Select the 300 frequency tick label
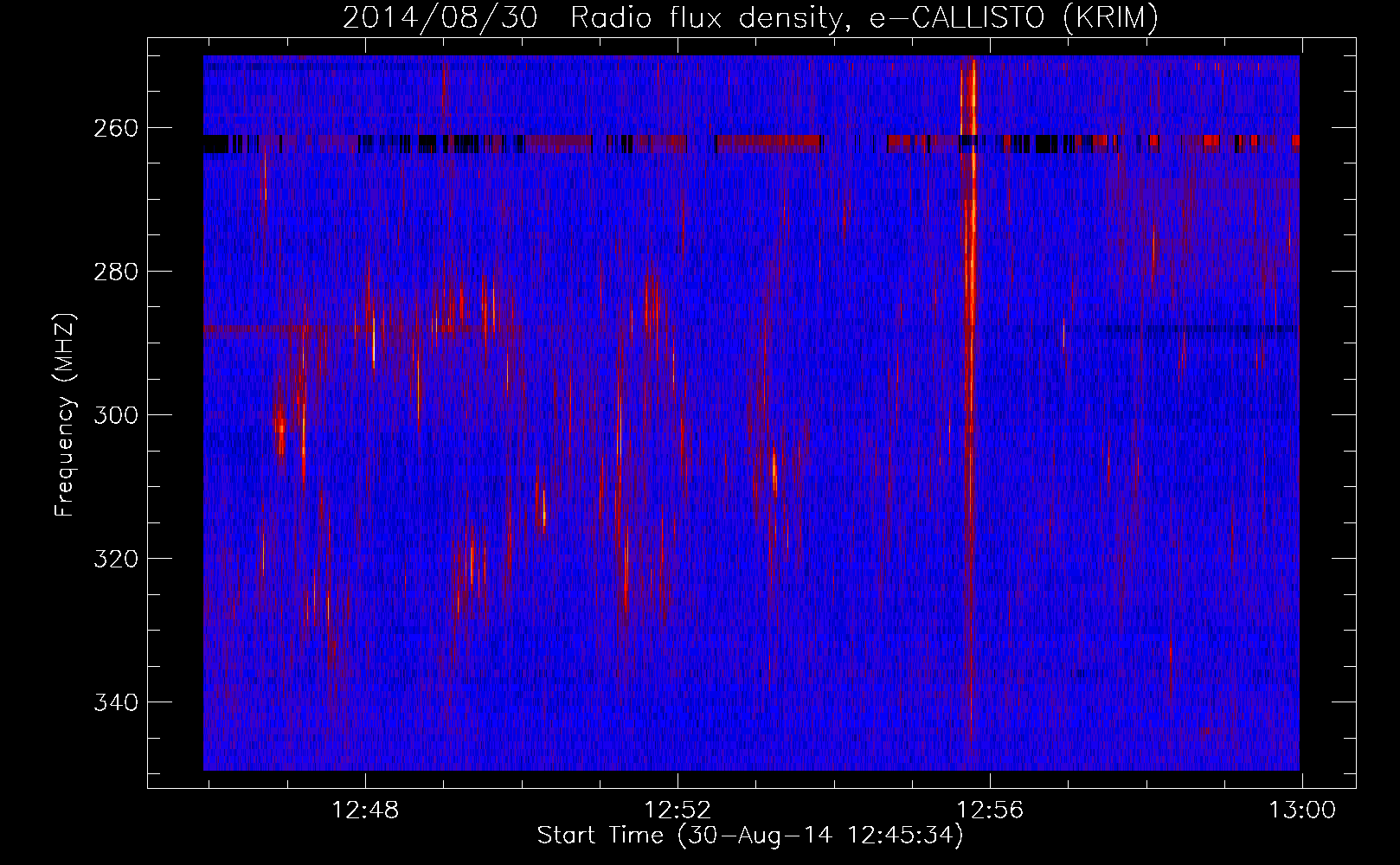 tap(116, 415)
